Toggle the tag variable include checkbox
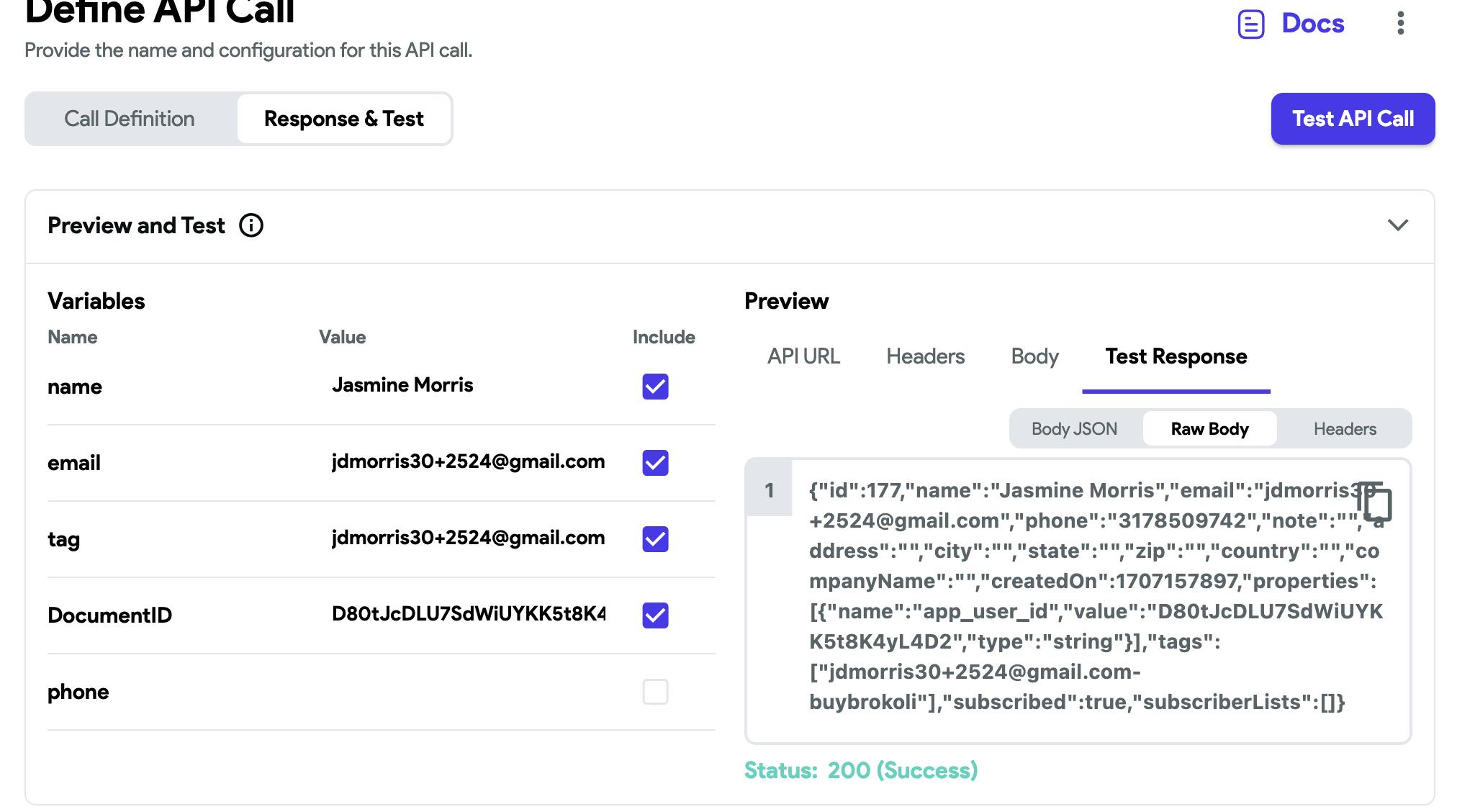Image resolution: width=1457 pixels, height=812 pixels. pyautogui.click(x=655, y=539)
